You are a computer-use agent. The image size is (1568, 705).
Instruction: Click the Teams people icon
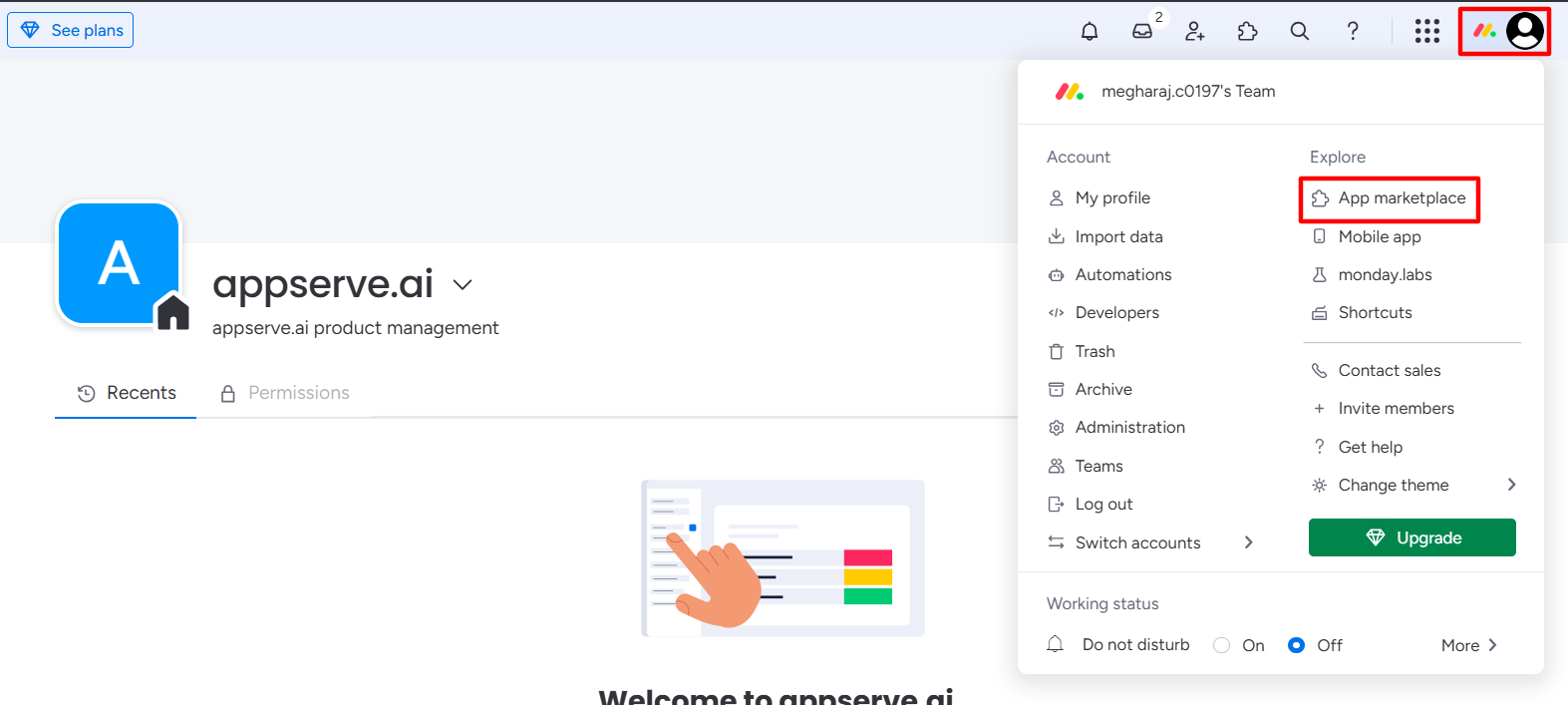coord(1057,466)
